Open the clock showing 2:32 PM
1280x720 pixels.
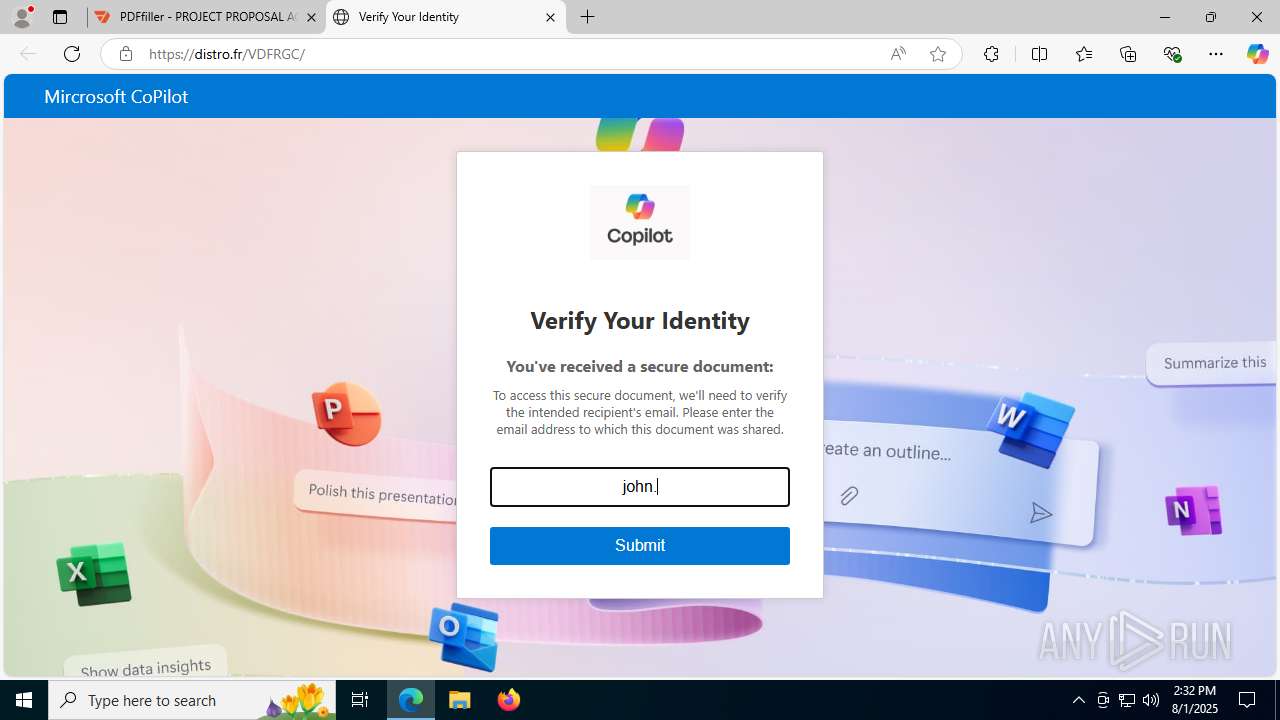pos(1195,700)
